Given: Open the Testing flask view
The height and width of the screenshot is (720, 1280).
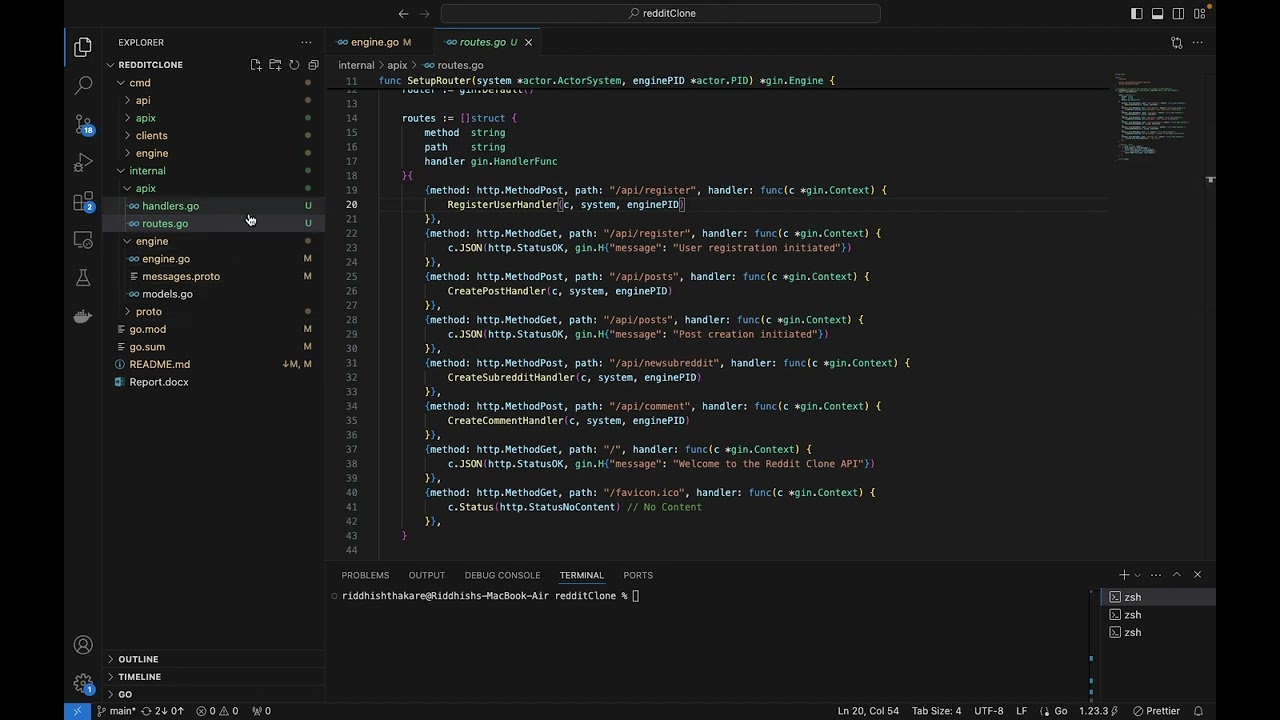Looking at the screenshot, I should click(x=83, y=278).
